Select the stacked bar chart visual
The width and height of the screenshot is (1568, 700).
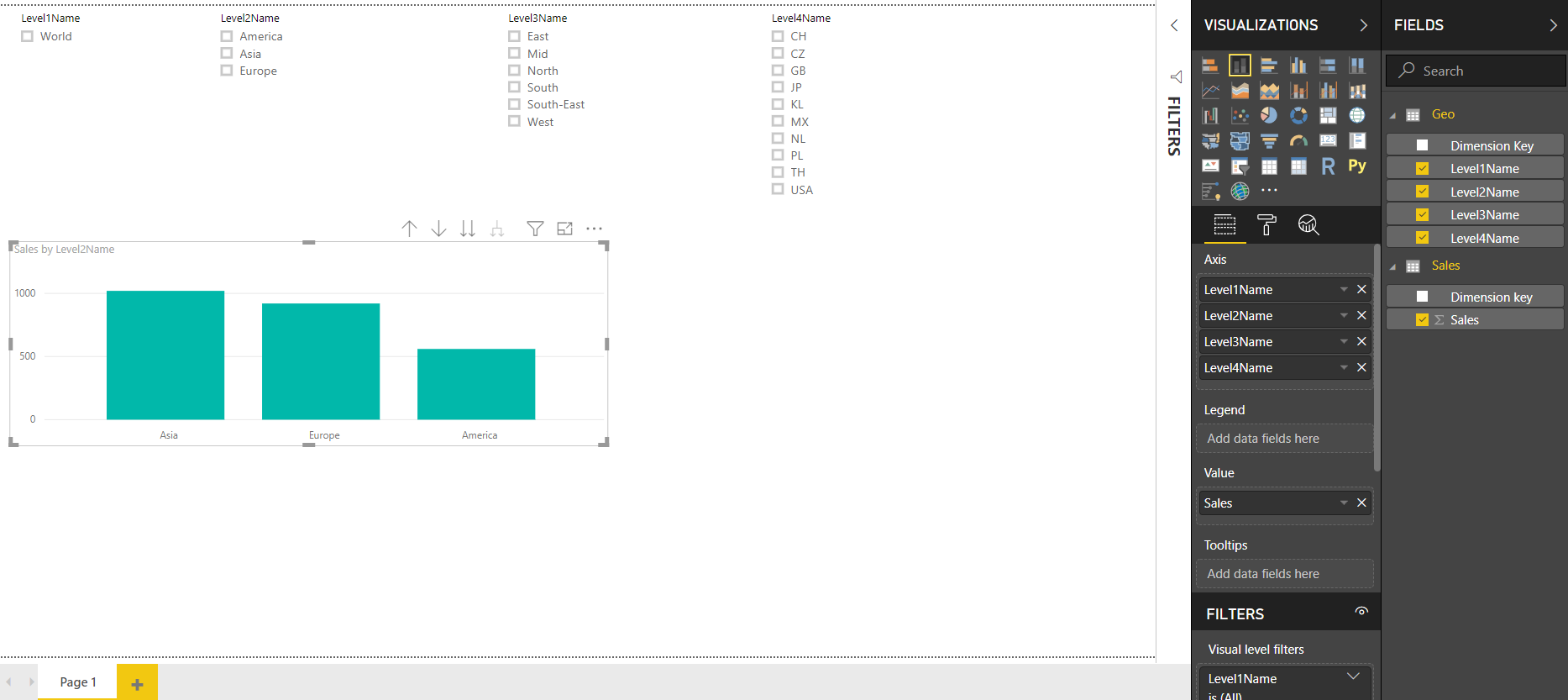coord(1210,66)
